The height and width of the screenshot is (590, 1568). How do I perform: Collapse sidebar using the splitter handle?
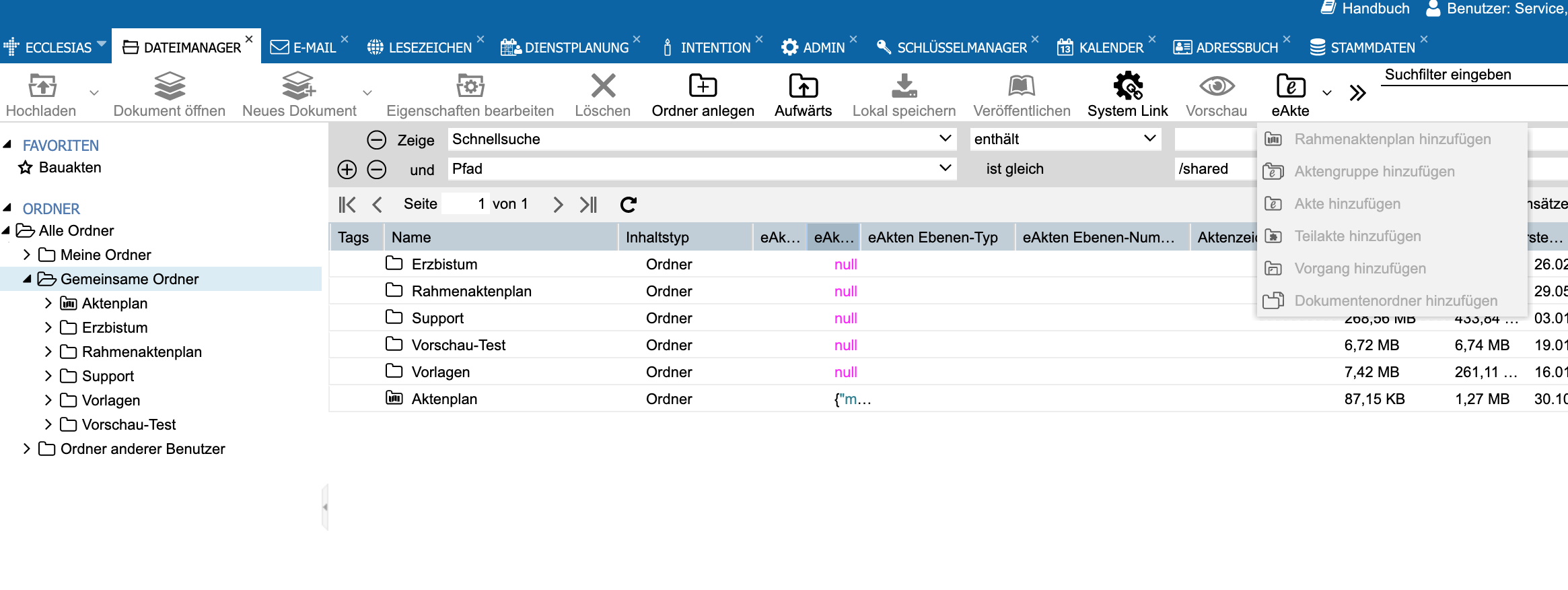pyautogui.click(x=325, y=506)
